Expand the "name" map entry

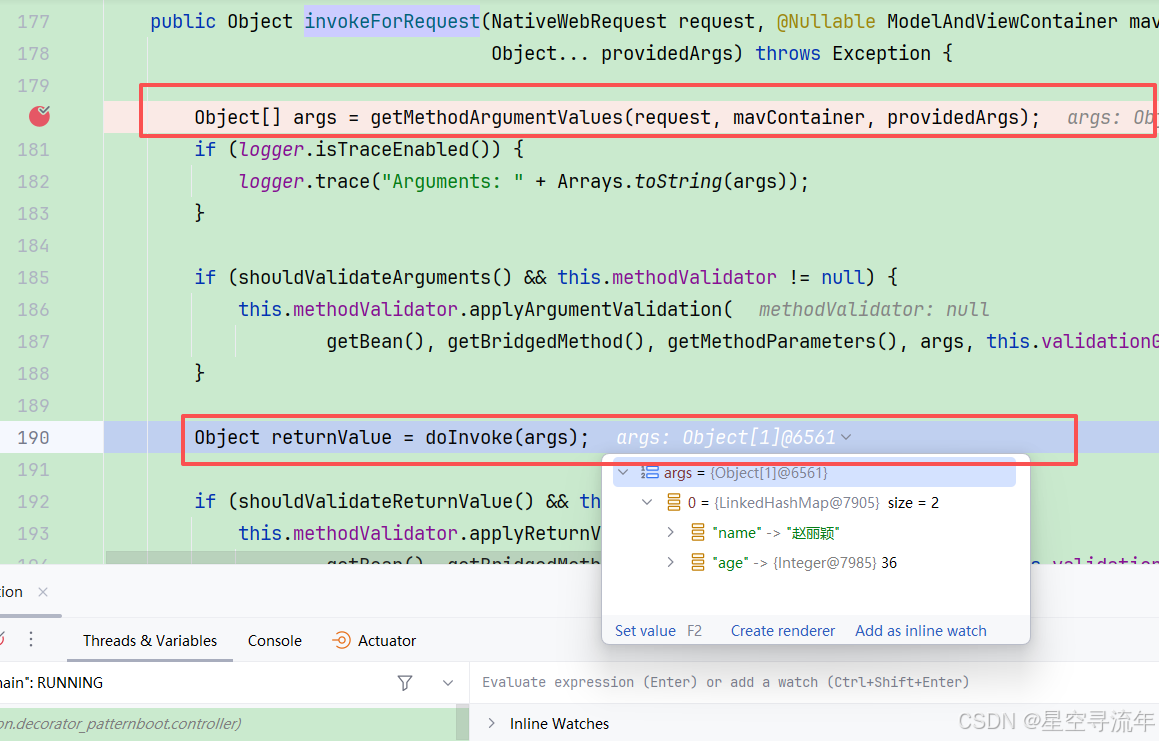point(670,532)
